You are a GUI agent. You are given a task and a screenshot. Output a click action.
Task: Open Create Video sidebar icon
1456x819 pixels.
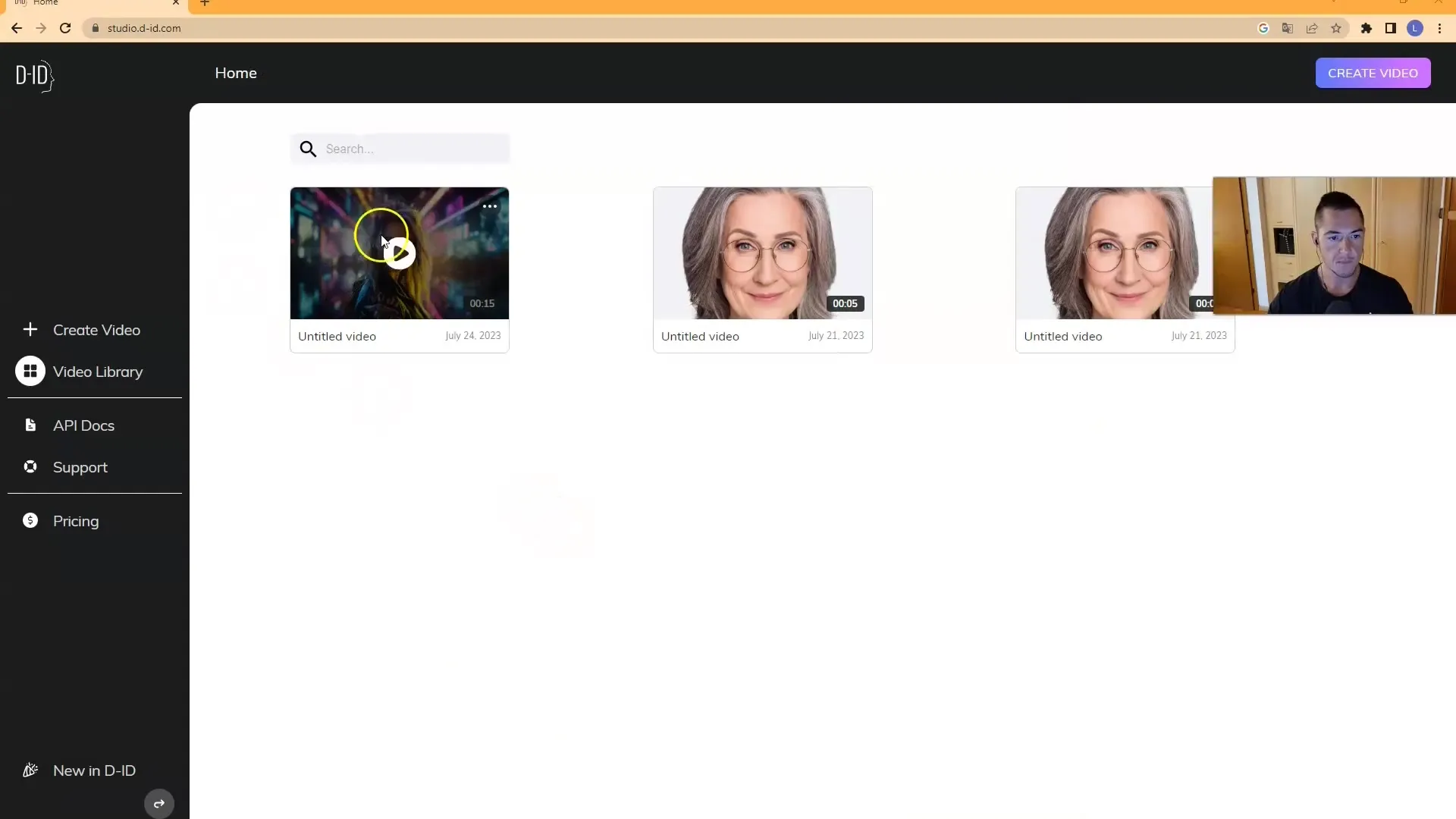point(29,329)
